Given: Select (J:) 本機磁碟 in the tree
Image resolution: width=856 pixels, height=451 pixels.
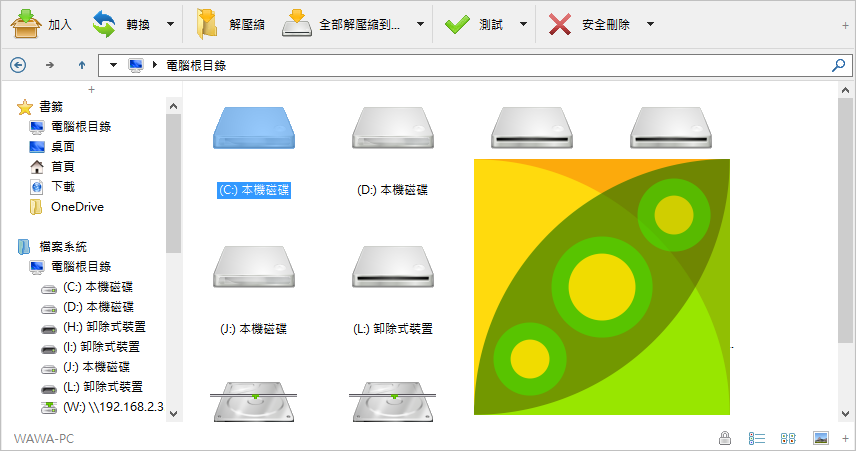Looking at the screenshot, I should pyautogui.click(x=96, y=367).
